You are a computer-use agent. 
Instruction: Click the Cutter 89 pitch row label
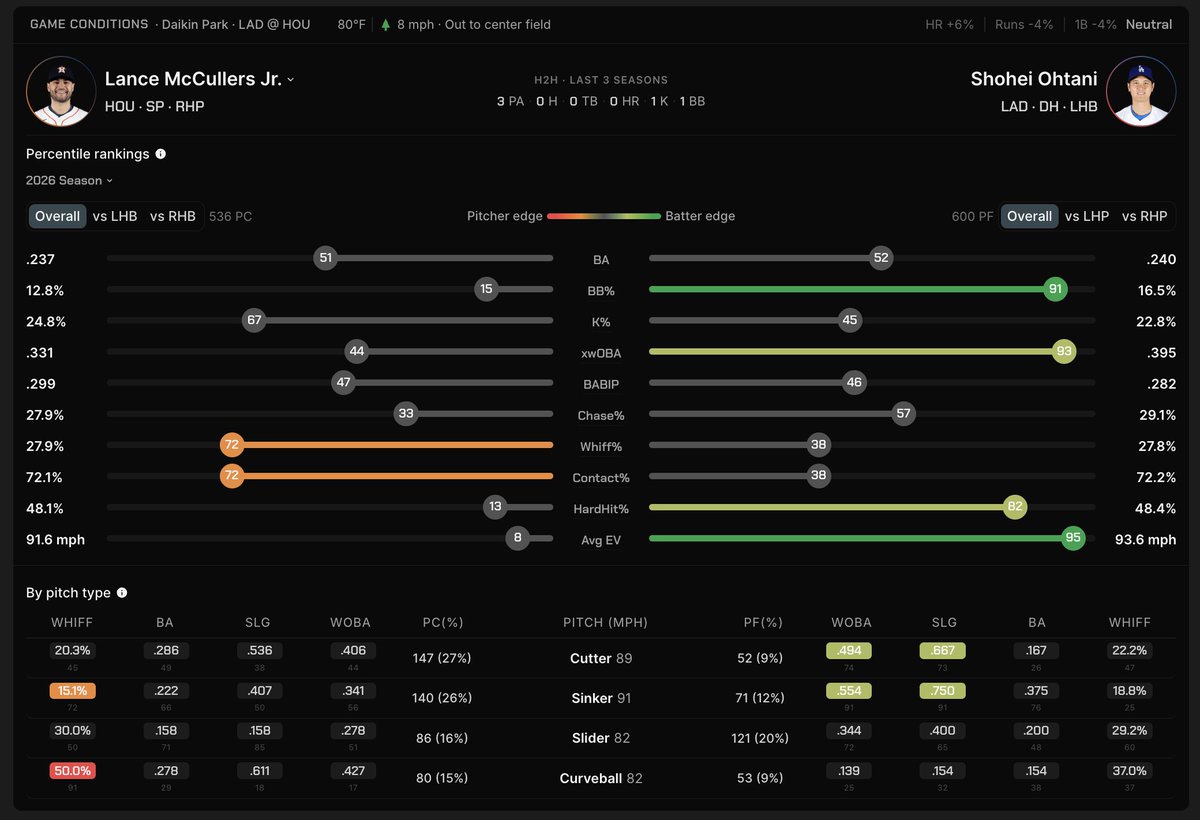tap(601, 658)
